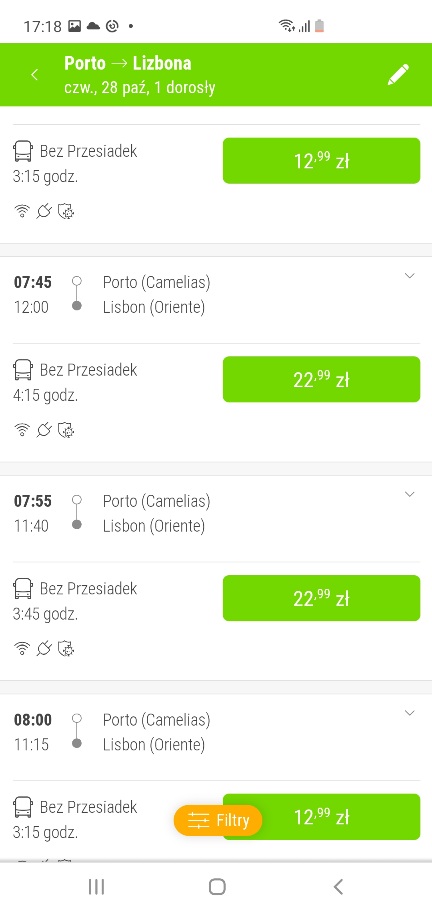Viewport: 432px width, 912px height.
Task: Tap power plug icon on 07:55 trip
Action: point(44,649)
